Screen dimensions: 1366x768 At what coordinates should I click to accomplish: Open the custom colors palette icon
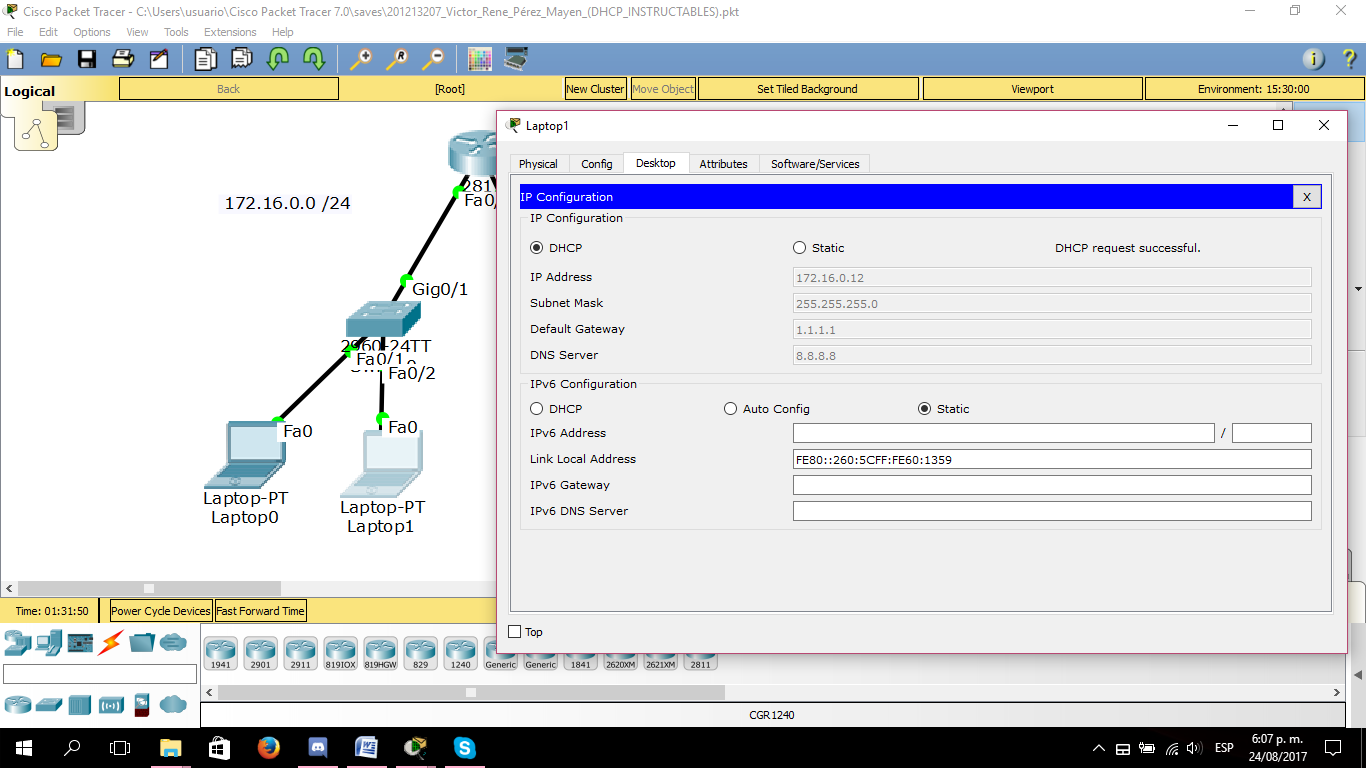pyautogui.click(x=479, y=59)
